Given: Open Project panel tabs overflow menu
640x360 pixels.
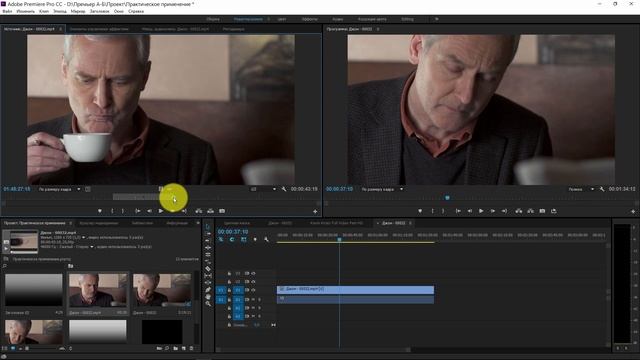Looking at the screenshot, I should click(198, 223).
